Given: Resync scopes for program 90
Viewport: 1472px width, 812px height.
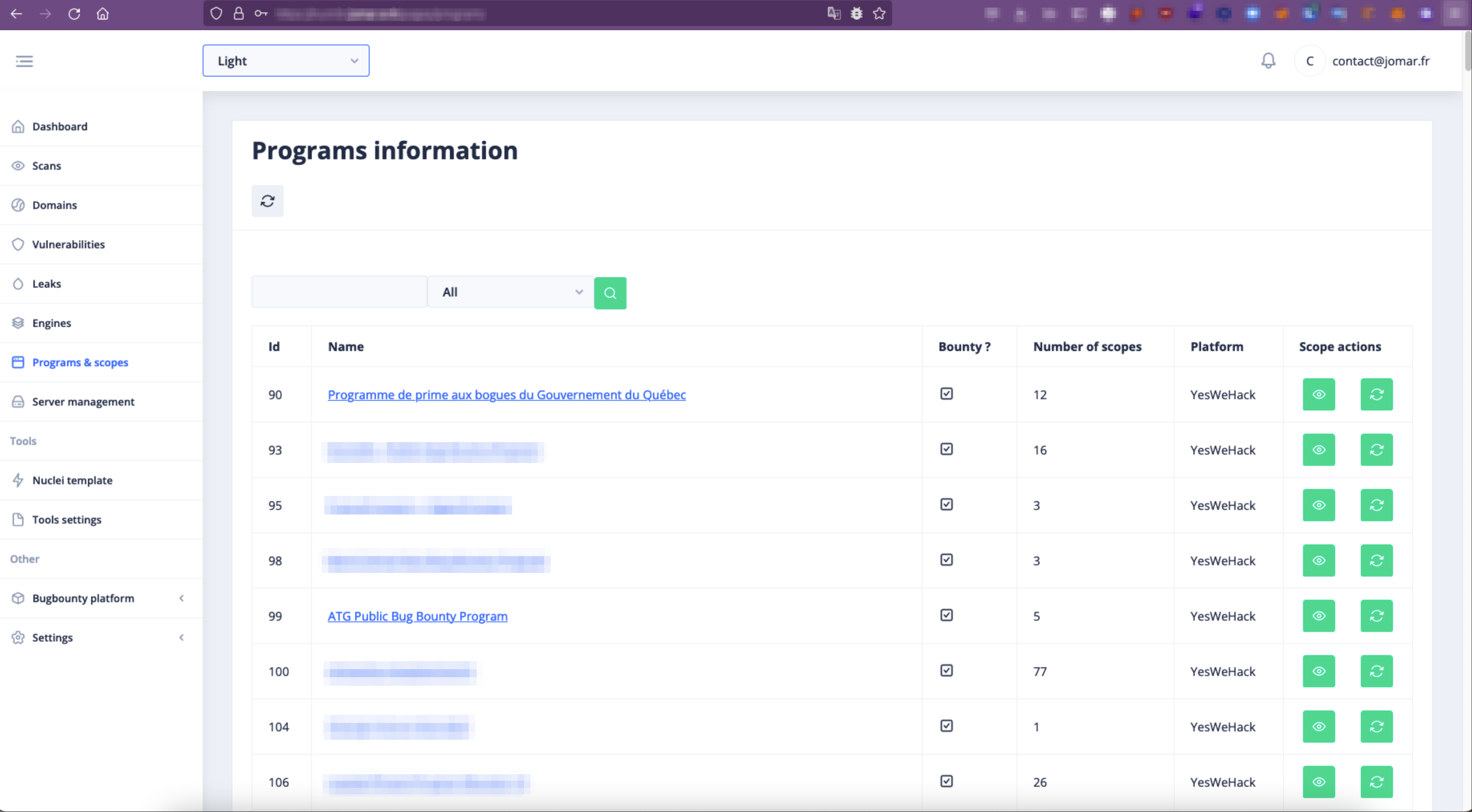Looking at the screenshot, I should (1376, 394).
